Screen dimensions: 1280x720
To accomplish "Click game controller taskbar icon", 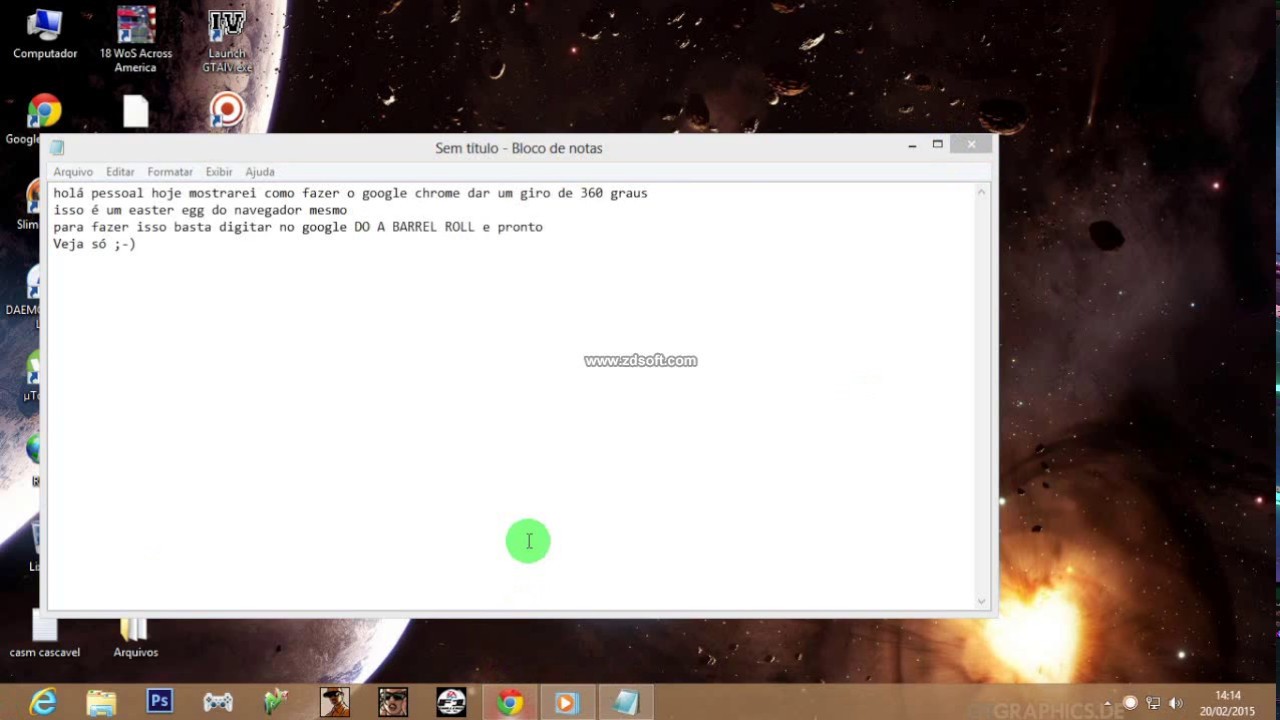I will pyautogui.click(x=218, y=703).
